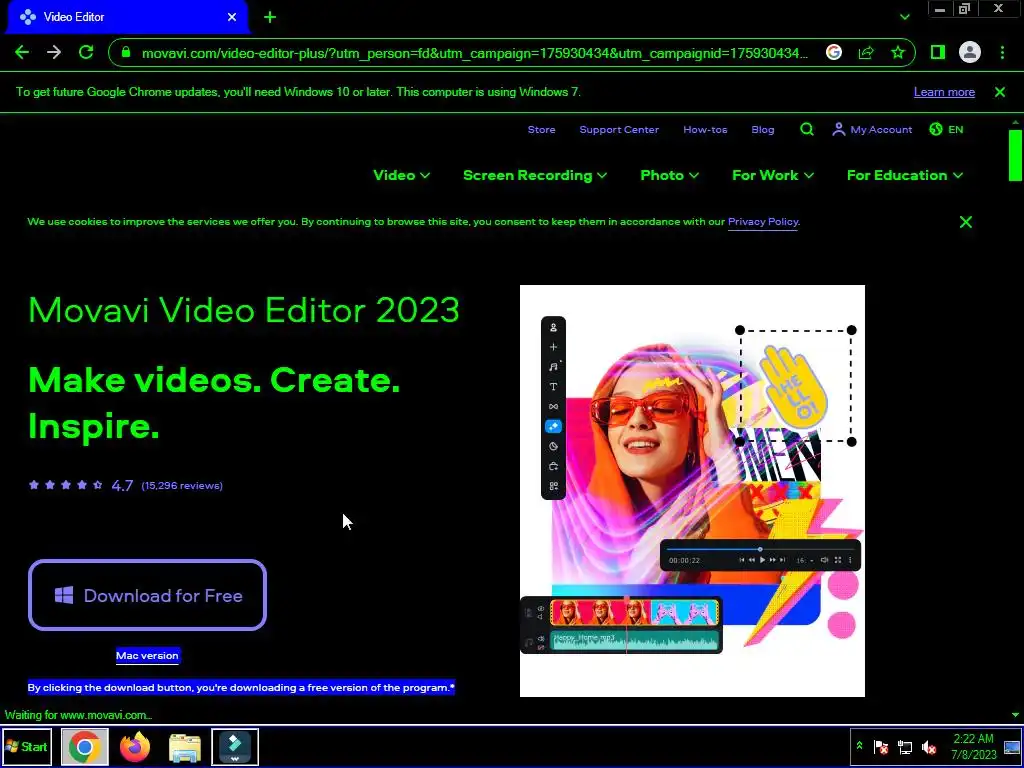Expand the For Education menu
The image size is (1024, 768).
[x=905, y=175]
